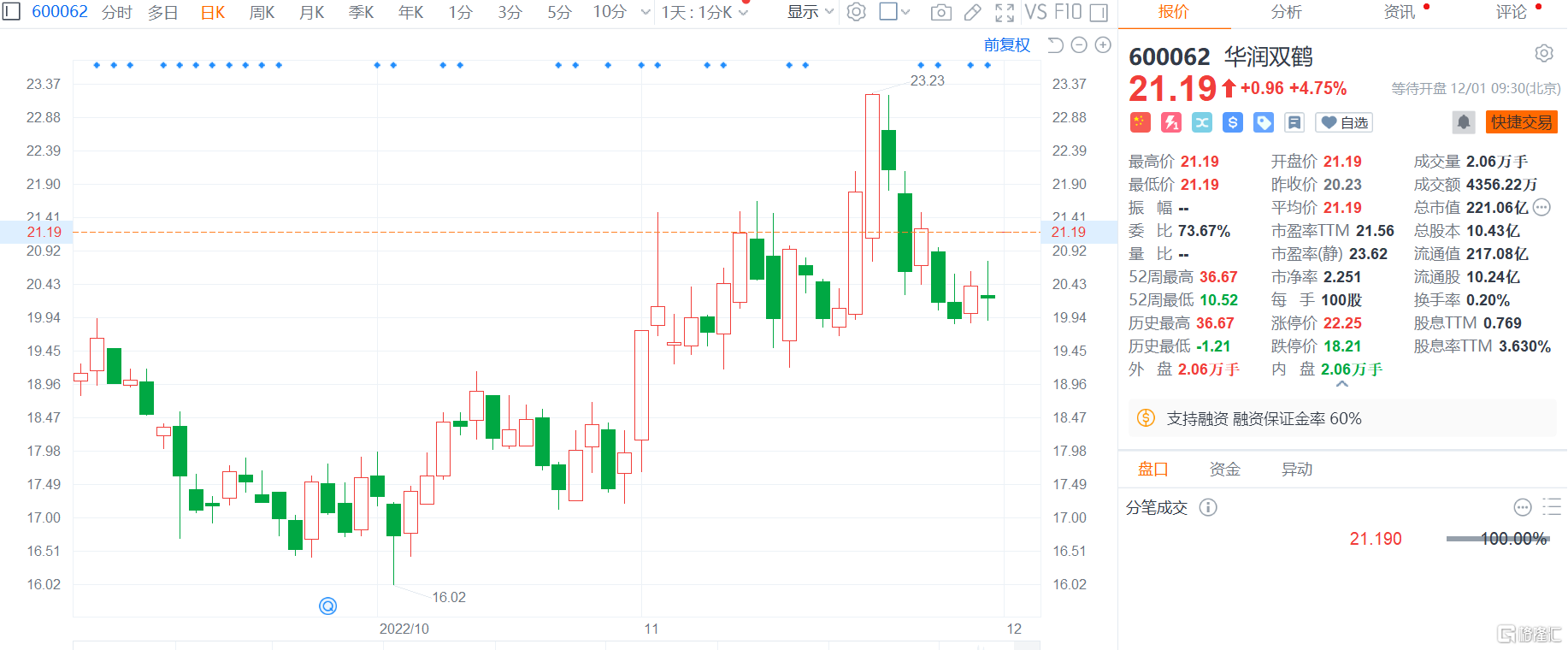The height and width of the screenshot is (650, 1568).
Task: Switch to 异动 movement tab
Action: [1296, 469]
